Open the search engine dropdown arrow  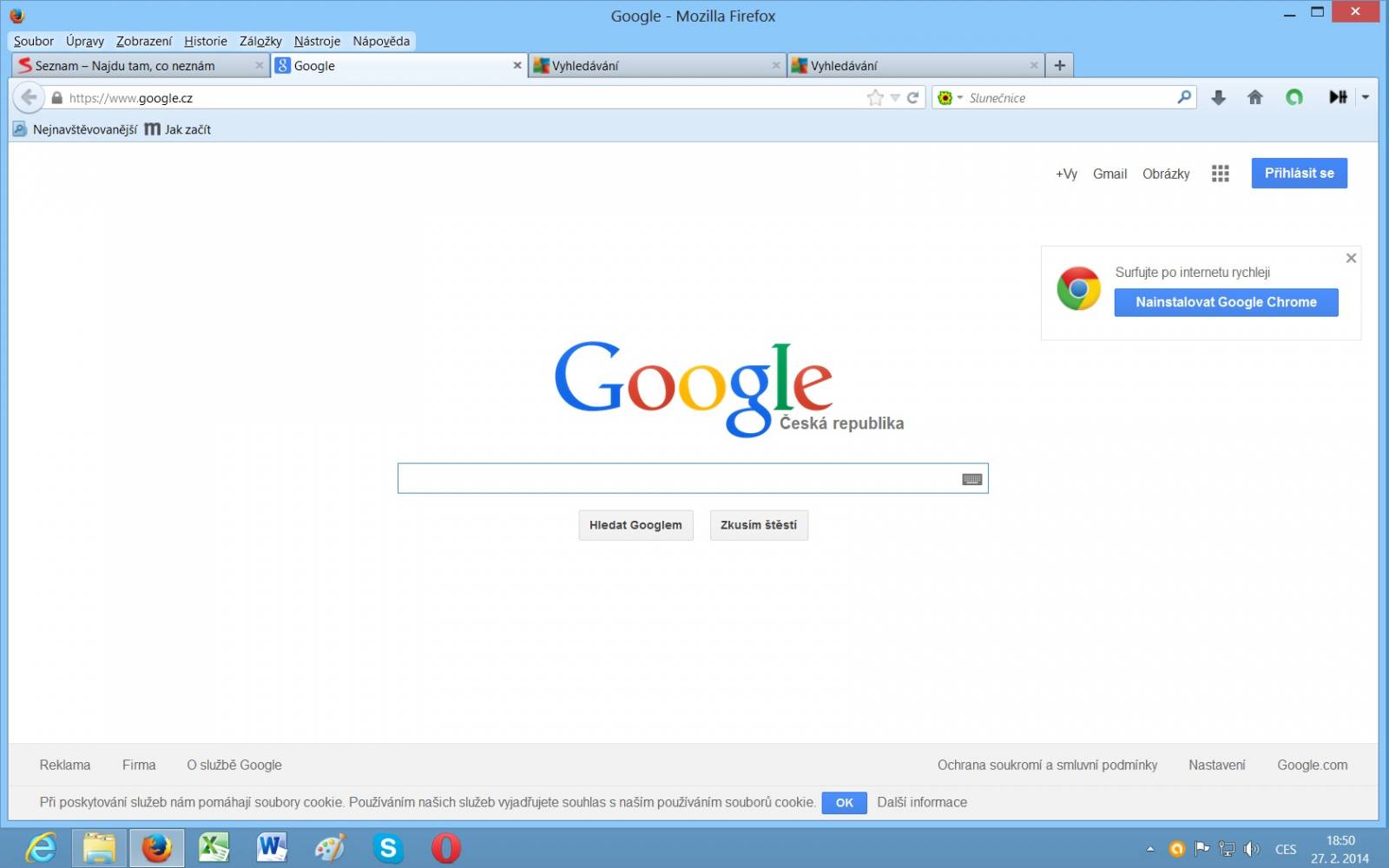(960, 98)
